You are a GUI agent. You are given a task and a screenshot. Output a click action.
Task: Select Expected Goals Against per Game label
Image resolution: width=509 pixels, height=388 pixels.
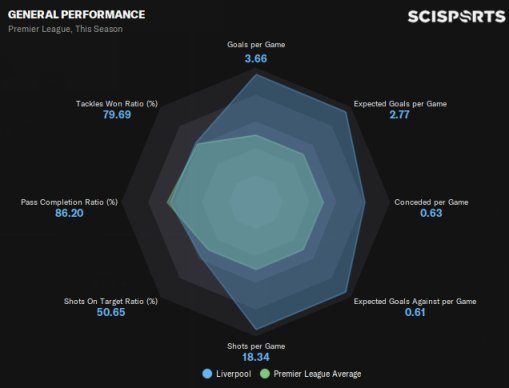pos(415,301)
